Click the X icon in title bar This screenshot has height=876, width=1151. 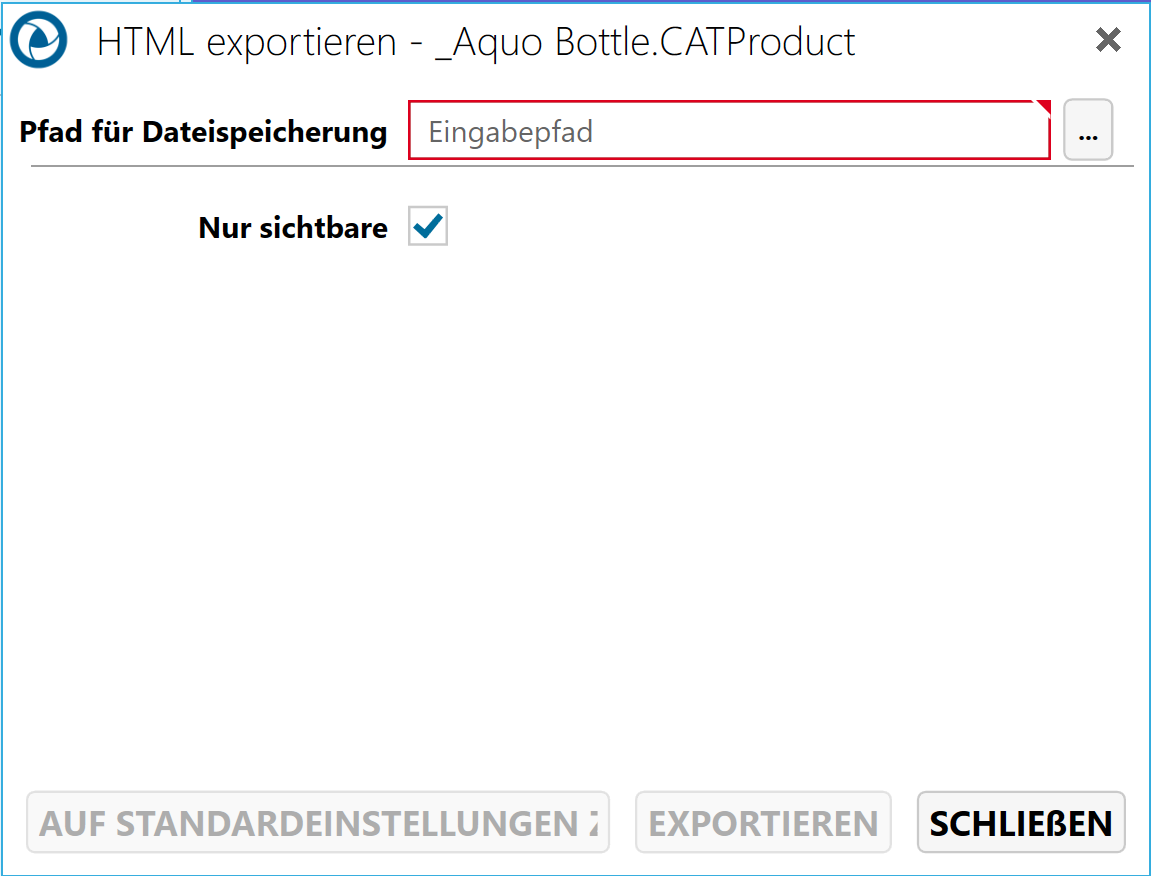[x=1107, y=40]
